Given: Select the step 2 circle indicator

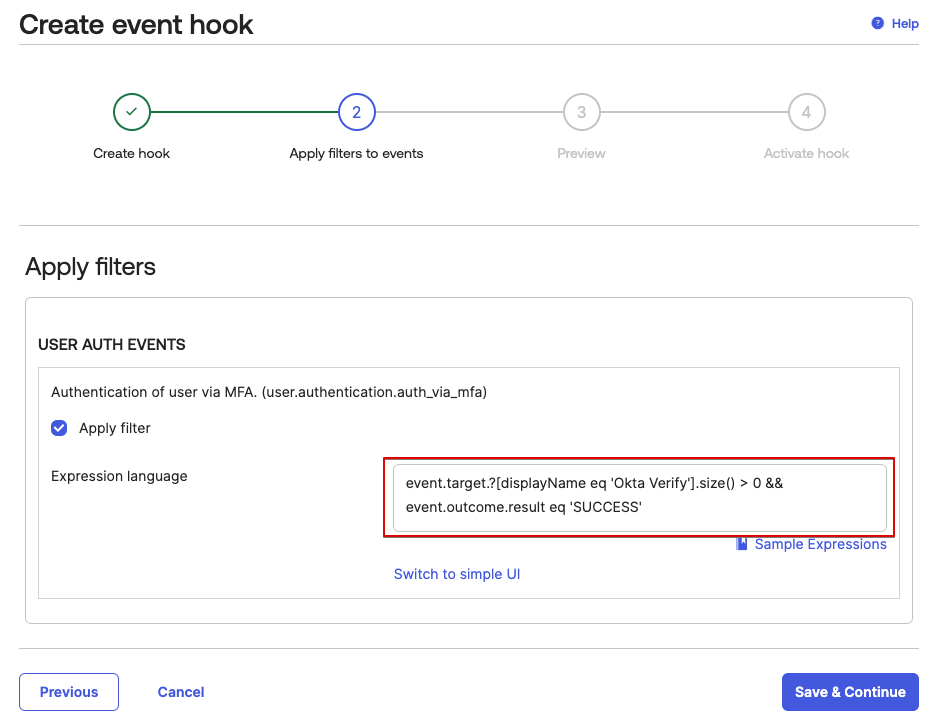Looking at the screenshot, I should 357,112.
